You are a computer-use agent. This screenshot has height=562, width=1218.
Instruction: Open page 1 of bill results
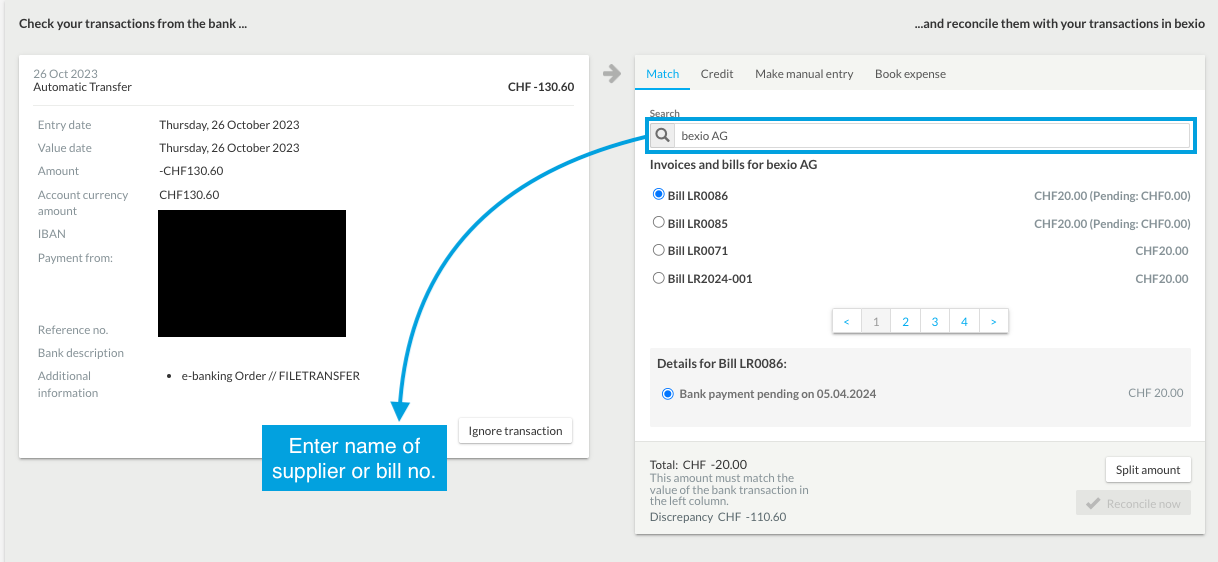(x=876, y=322)
